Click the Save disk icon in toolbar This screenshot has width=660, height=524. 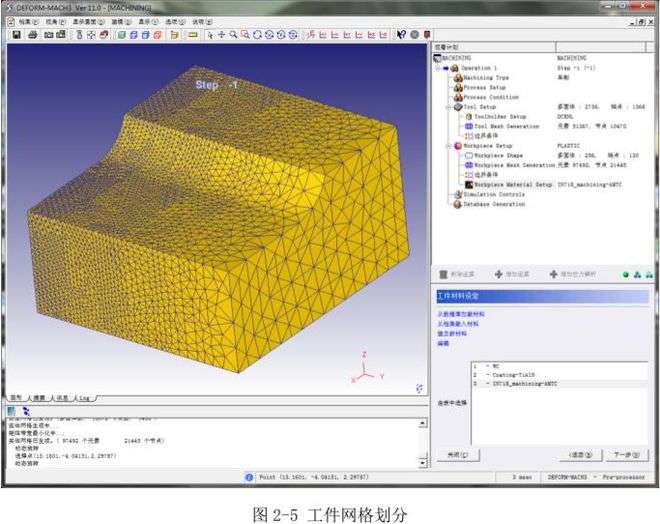[x=17, y=35]
